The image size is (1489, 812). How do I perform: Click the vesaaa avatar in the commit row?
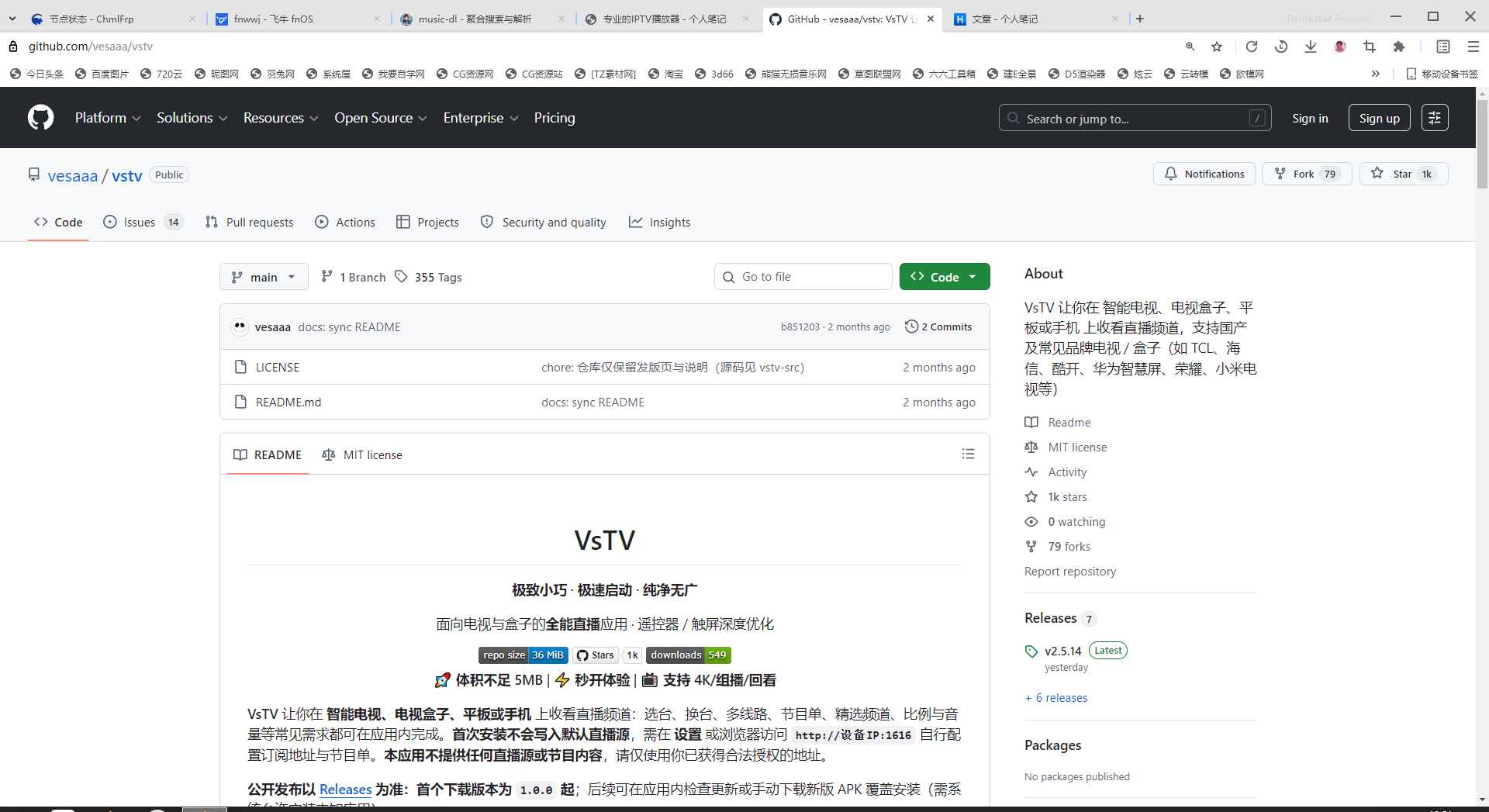[x=240, y=327]
